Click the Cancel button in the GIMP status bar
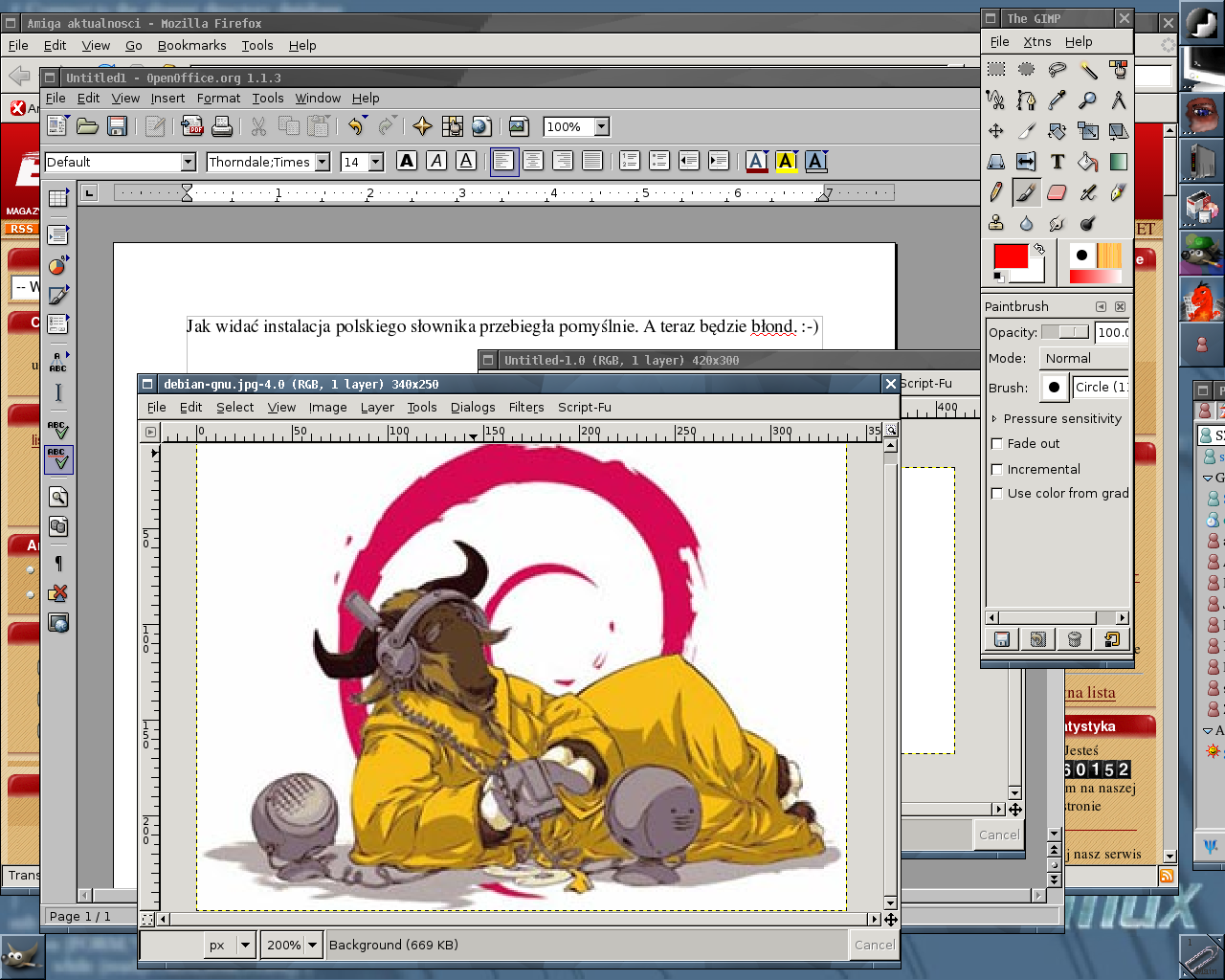This screenshot has height=980, width=1225. [x=874, y=945]
